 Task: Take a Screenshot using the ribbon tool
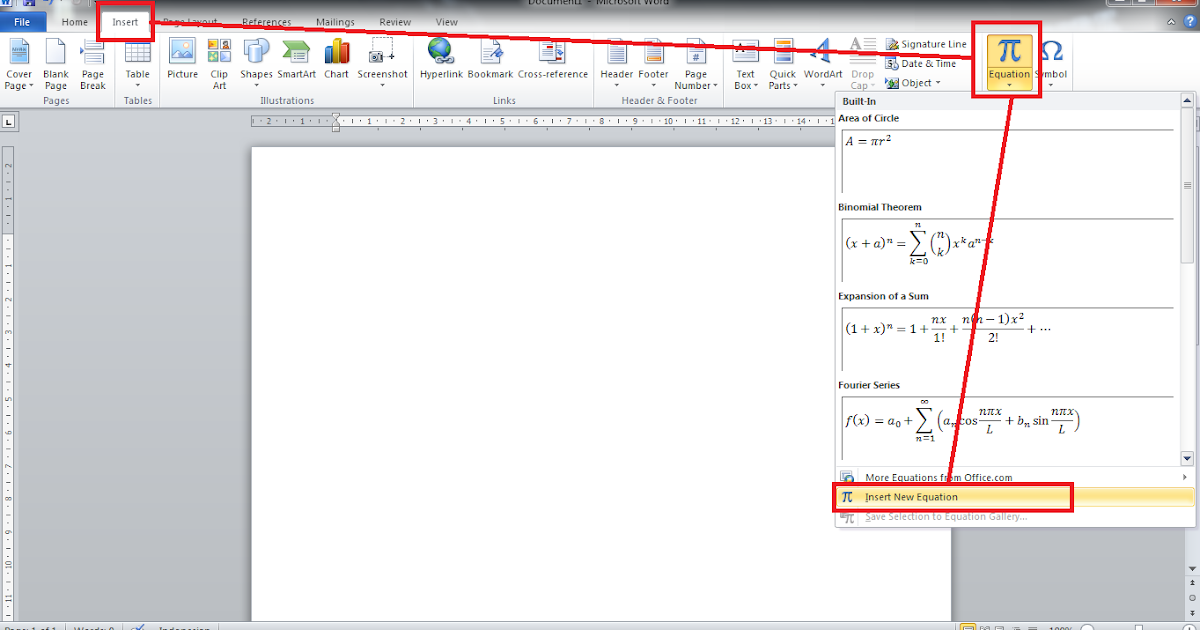(x=382, y=62)
